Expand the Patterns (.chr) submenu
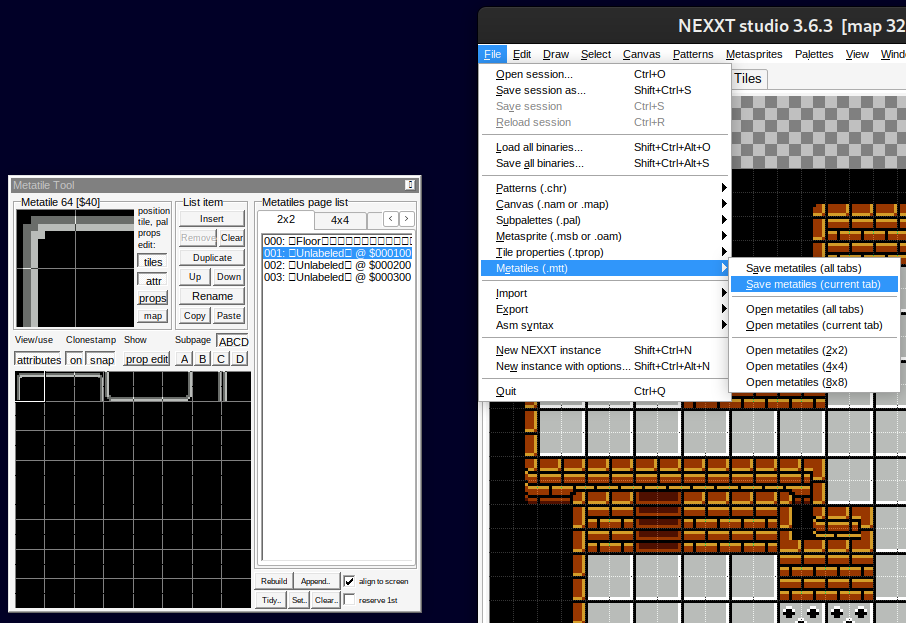 [605, 188]
